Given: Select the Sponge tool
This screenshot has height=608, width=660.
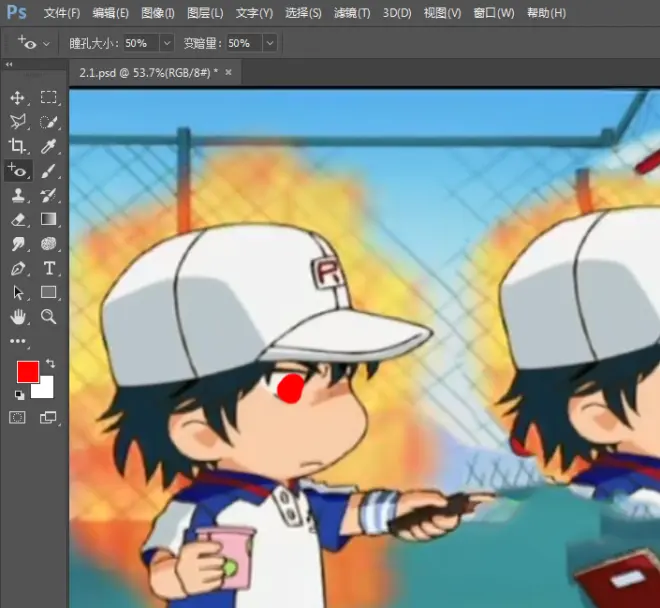Looking at the screenshot, I should (48, 244).
